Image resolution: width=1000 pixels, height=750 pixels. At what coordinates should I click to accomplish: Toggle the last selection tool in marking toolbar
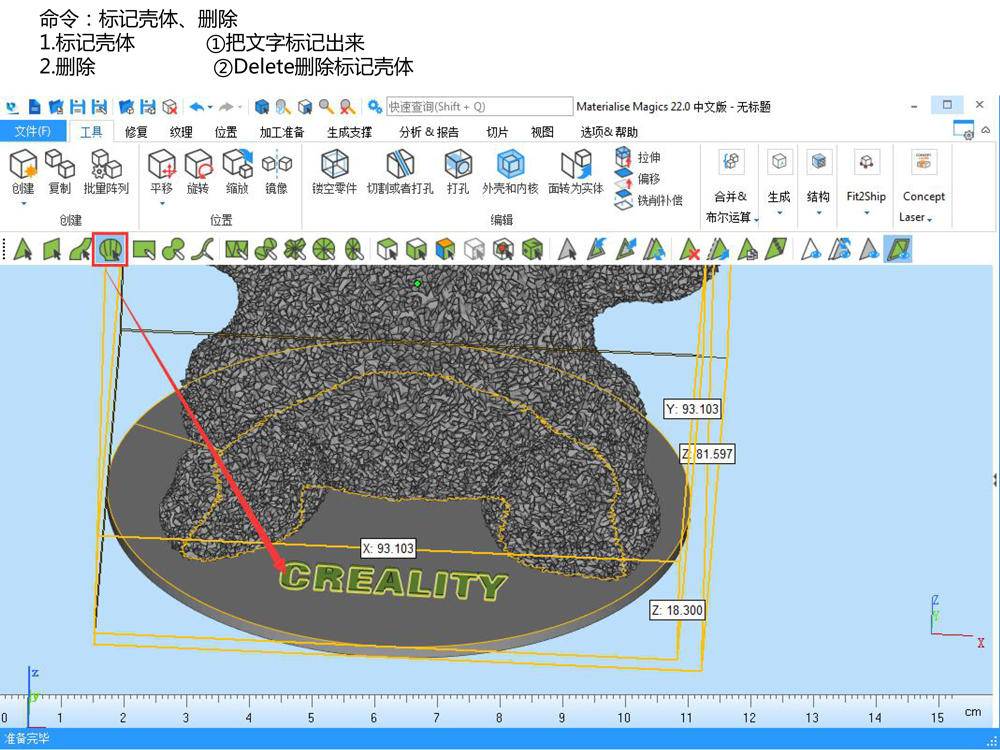click(x=897, y=249)
